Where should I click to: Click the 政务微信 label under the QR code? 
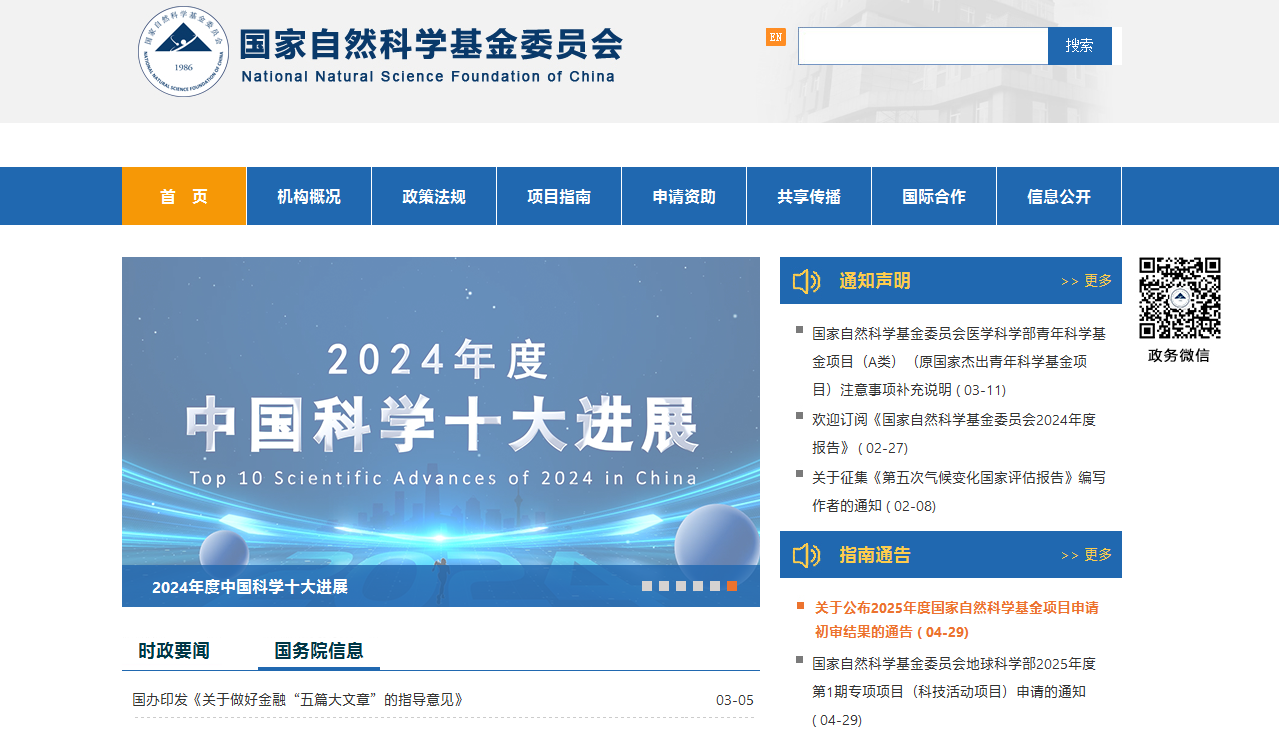1179,355
